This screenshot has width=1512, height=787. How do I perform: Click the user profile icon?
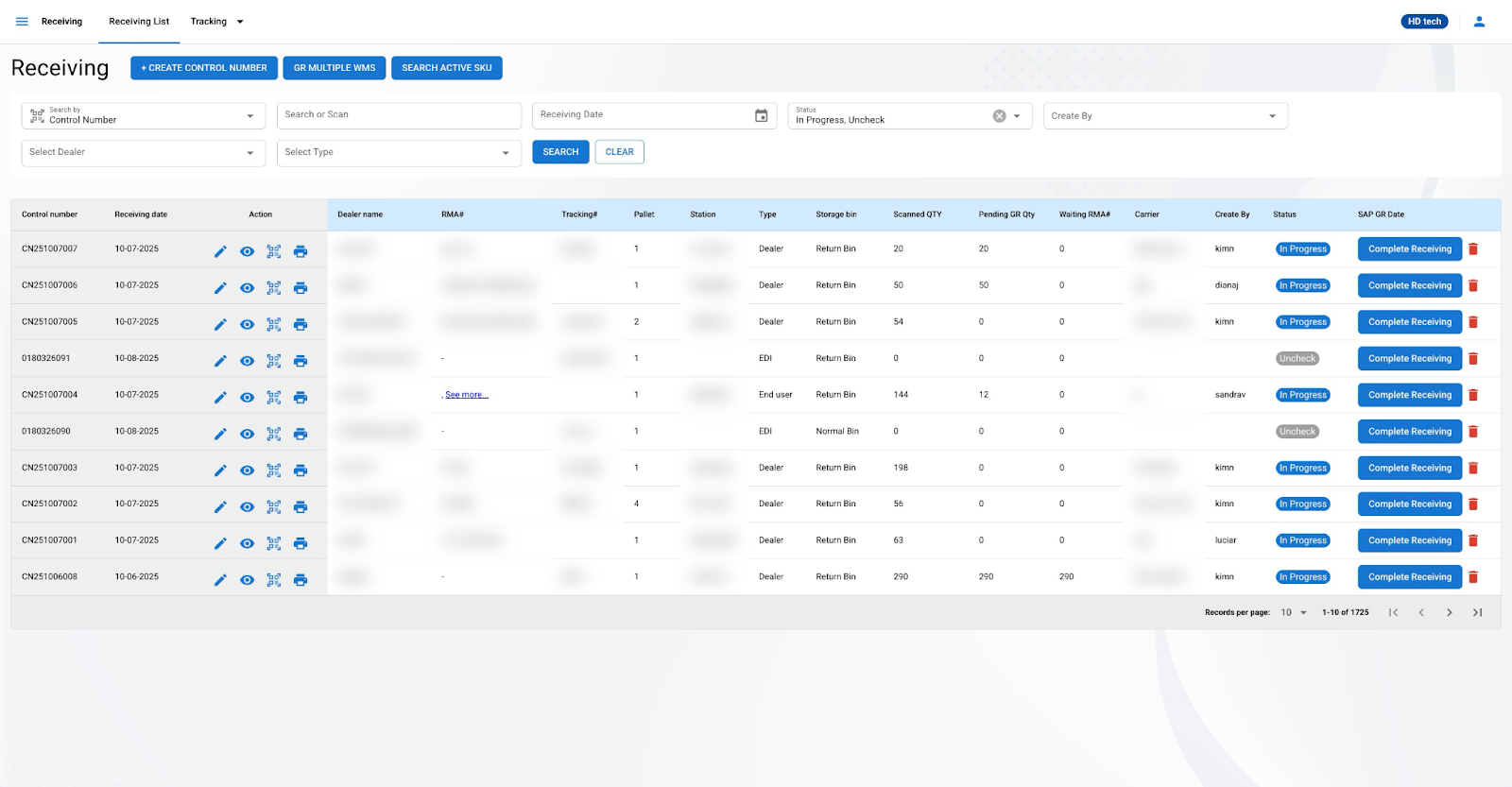tap(1479, 22)
